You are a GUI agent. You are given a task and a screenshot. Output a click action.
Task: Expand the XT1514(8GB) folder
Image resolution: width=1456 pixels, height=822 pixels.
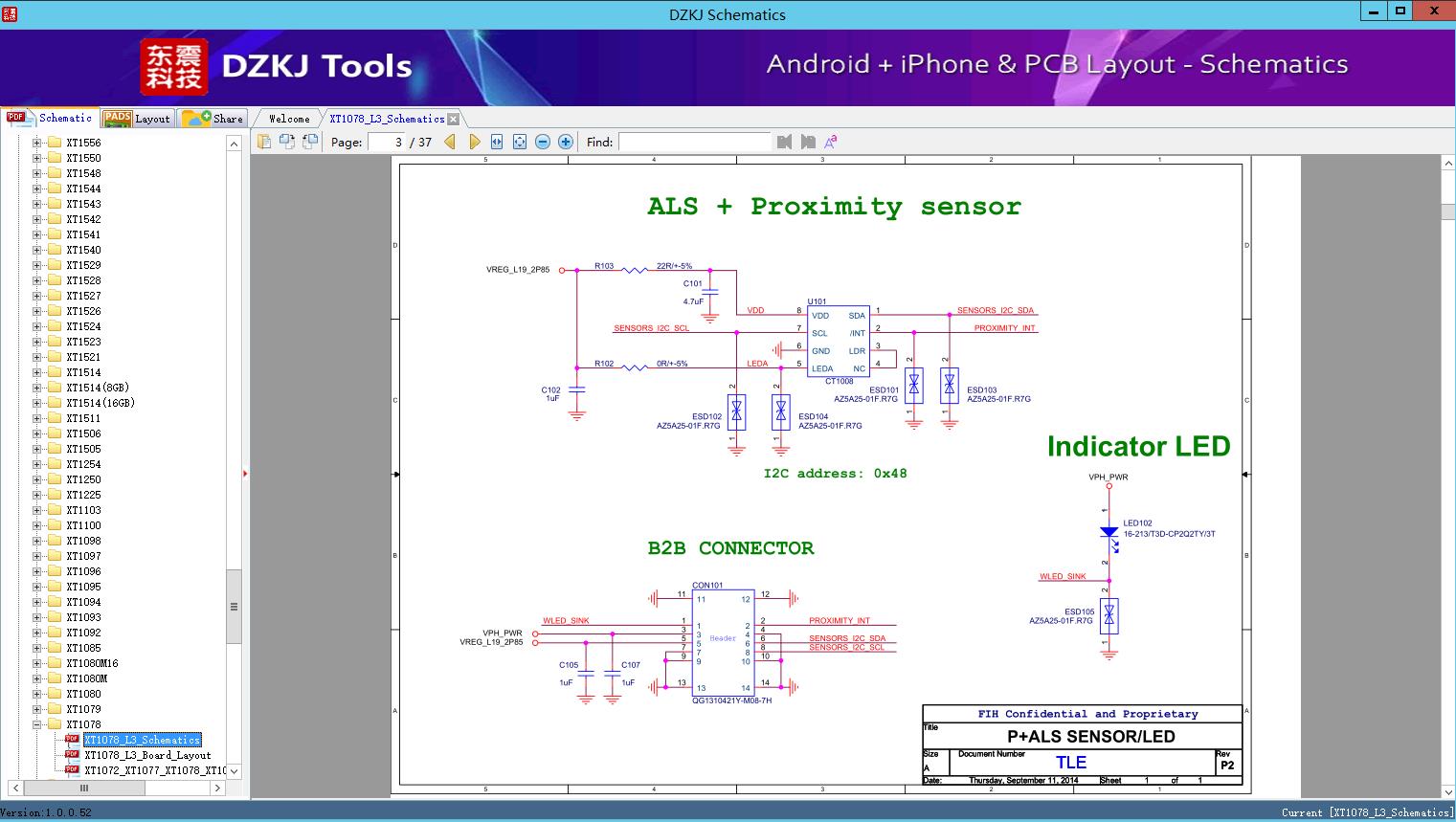click(37, 388)
